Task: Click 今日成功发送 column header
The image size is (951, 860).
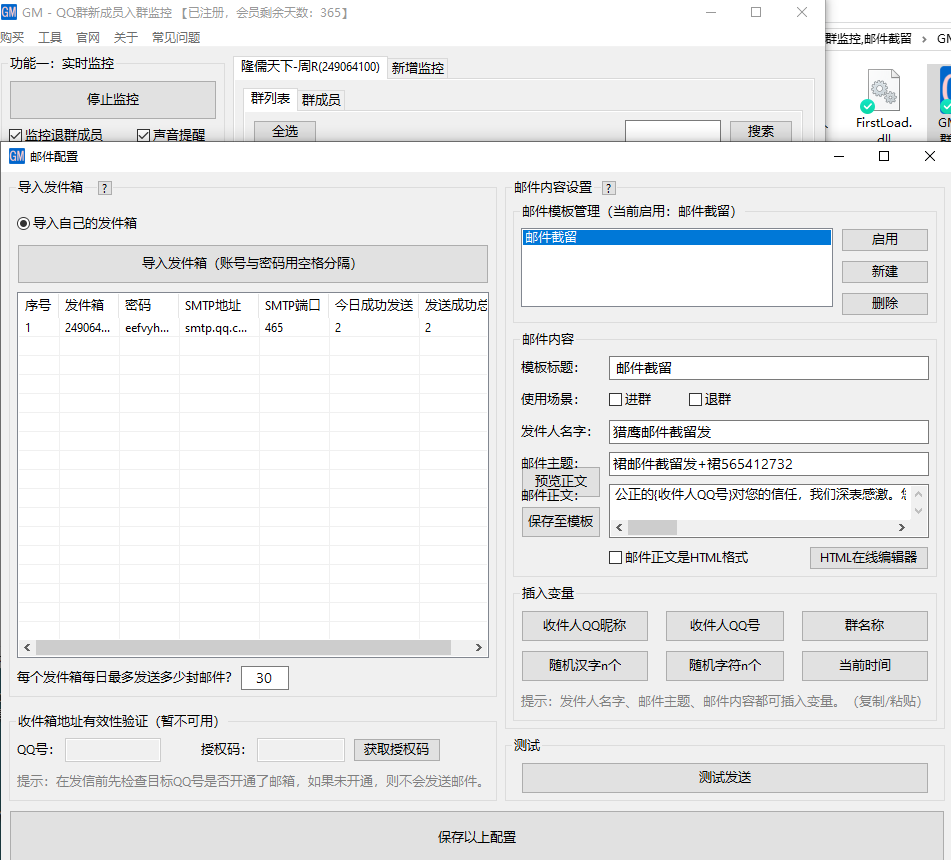Action: [x=374, y=305]
